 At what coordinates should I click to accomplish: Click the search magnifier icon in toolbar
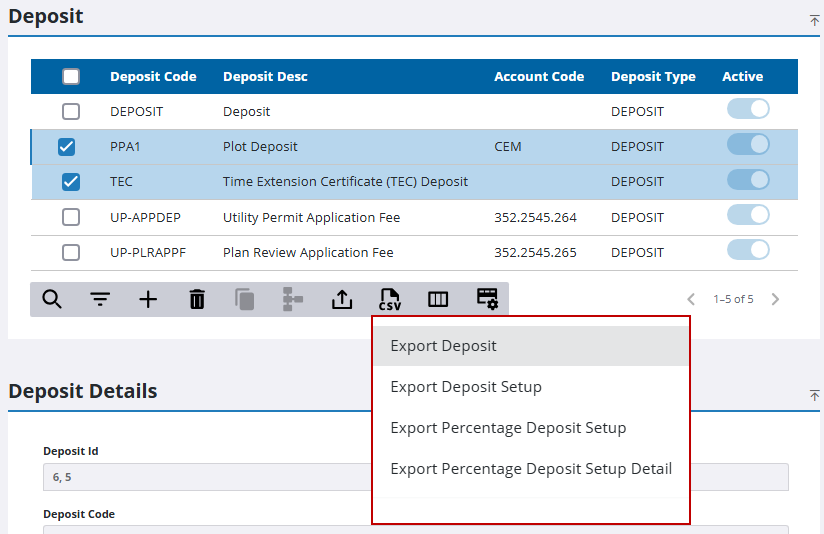pyautogui.click(x=52, y=299)
